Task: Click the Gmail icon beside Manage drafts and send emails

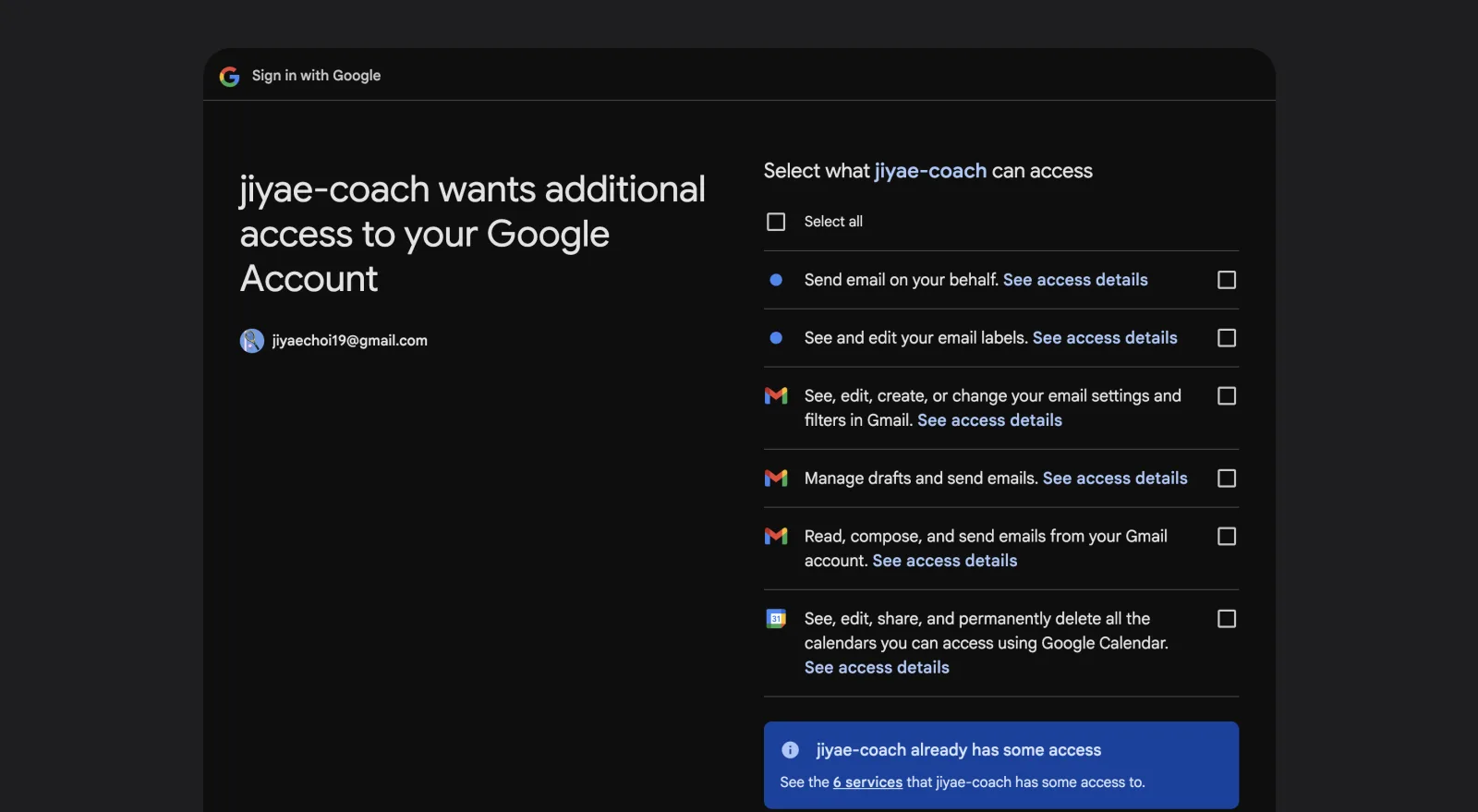Action: click(x=776, y=479)
